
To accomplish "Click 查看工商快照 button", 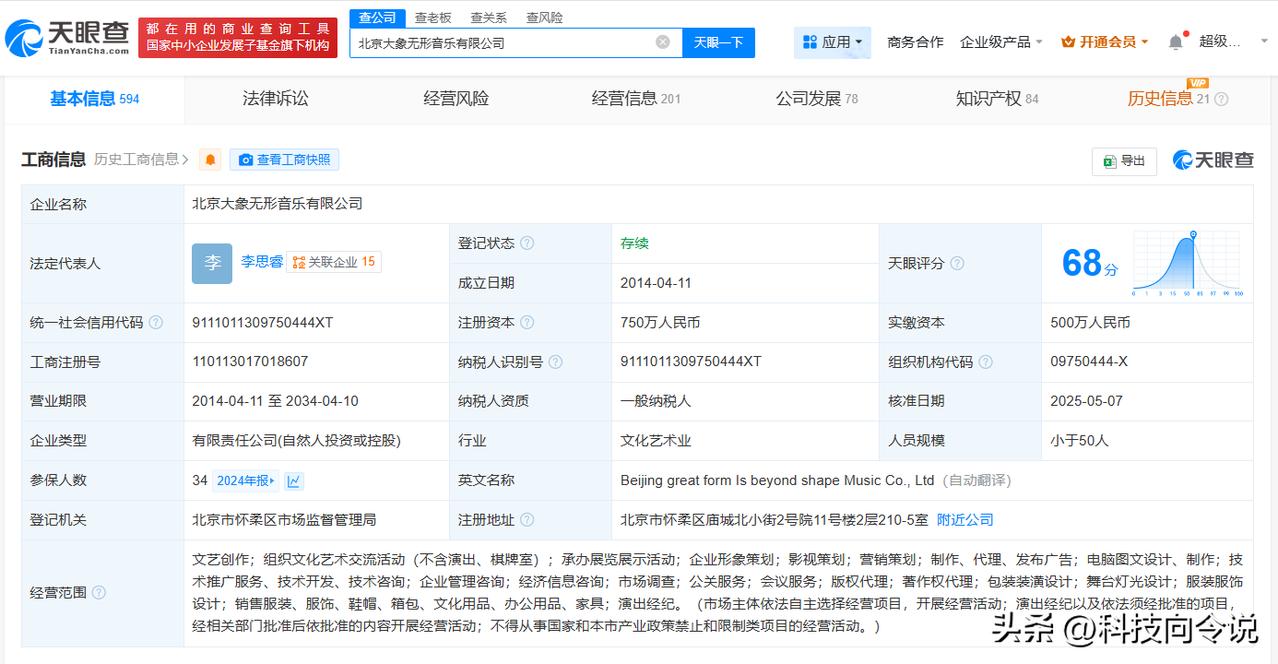I will point(284,160).
